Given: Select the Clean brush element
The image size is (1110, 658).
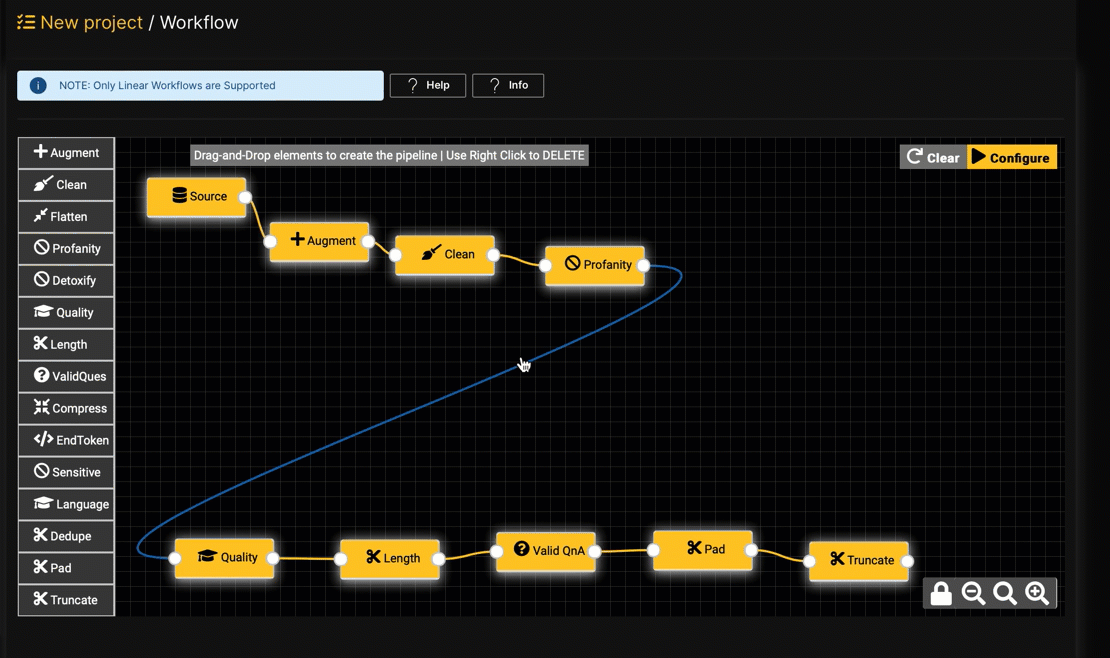Looking at the screenshot, I should (66, 184).
